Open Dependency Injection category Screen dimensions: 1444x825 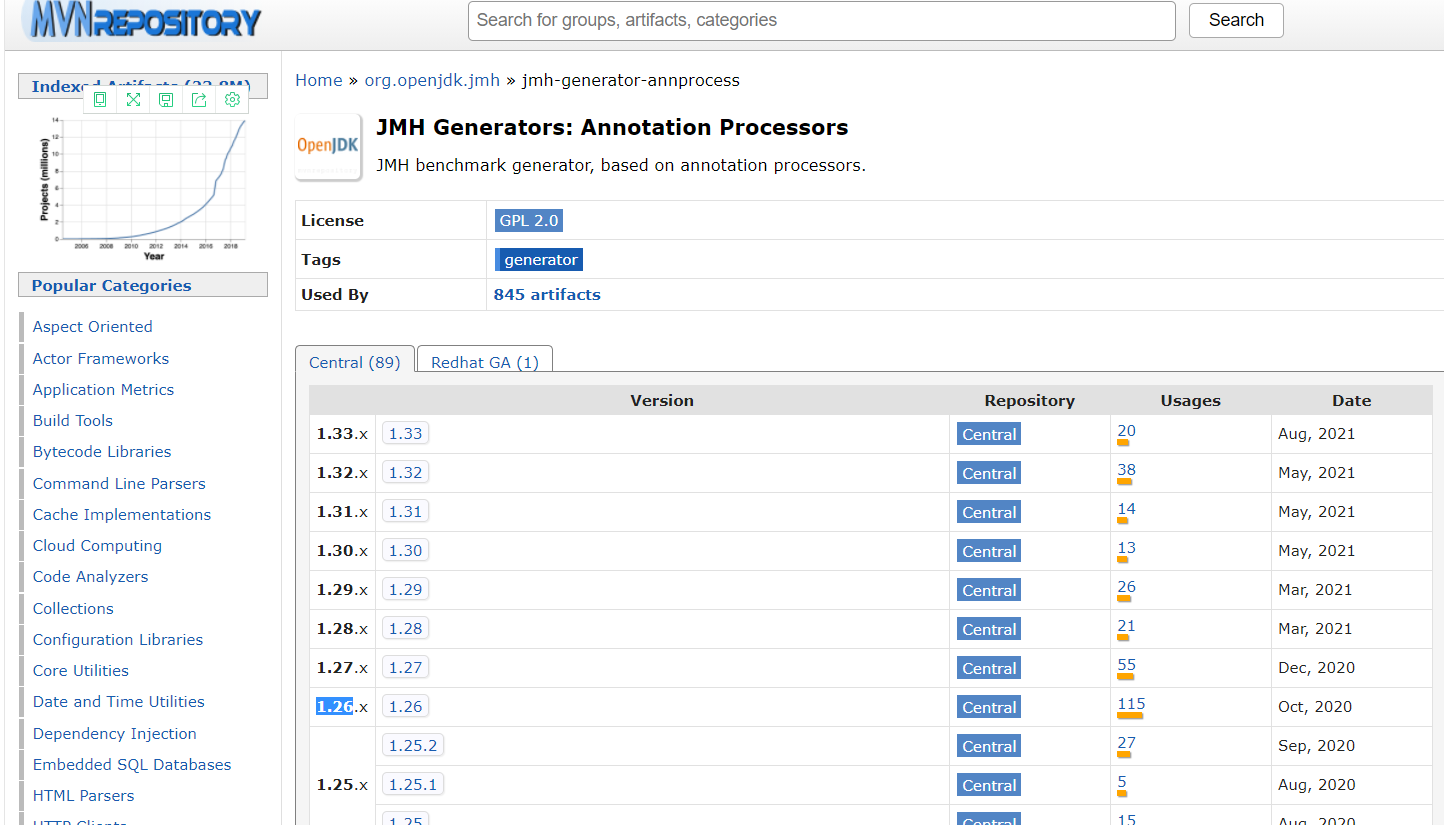click(114, 734)
